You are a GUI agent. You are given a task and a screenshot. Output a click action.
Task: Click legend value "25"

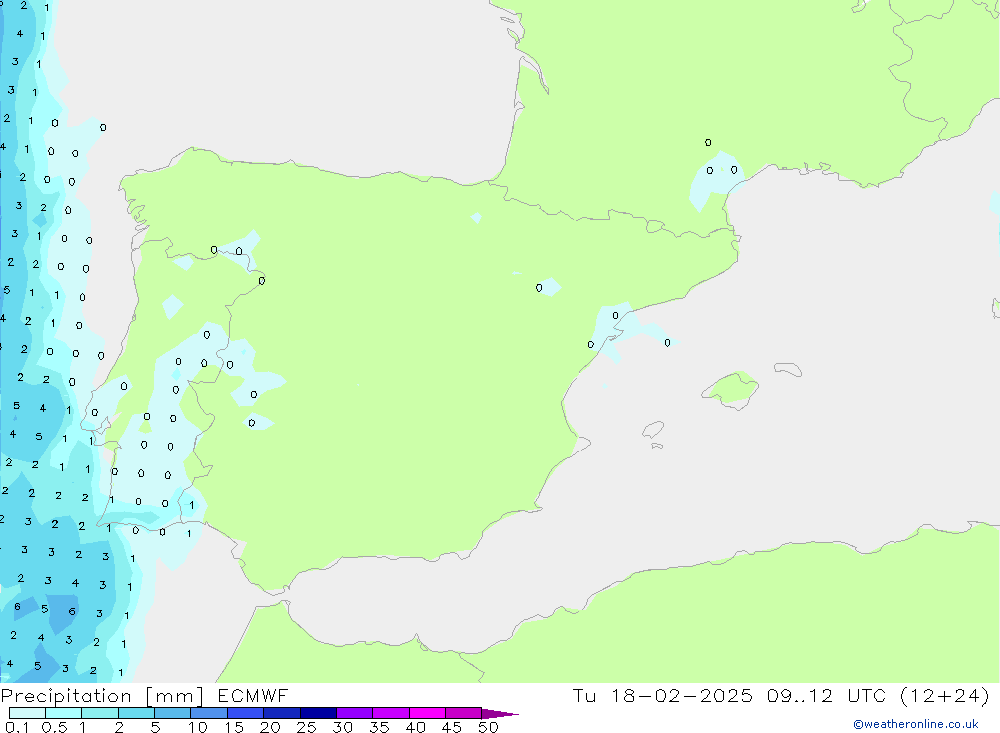click(x=307, y=727)
